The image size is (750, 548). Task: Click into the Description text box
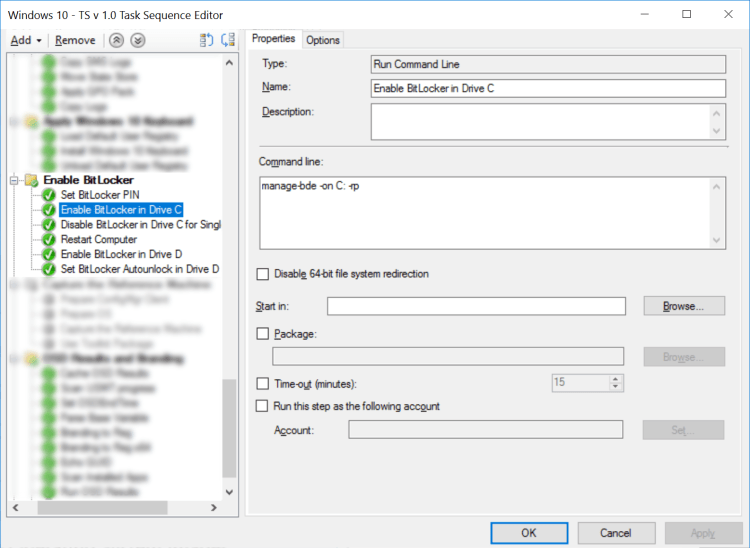point(540,121)
